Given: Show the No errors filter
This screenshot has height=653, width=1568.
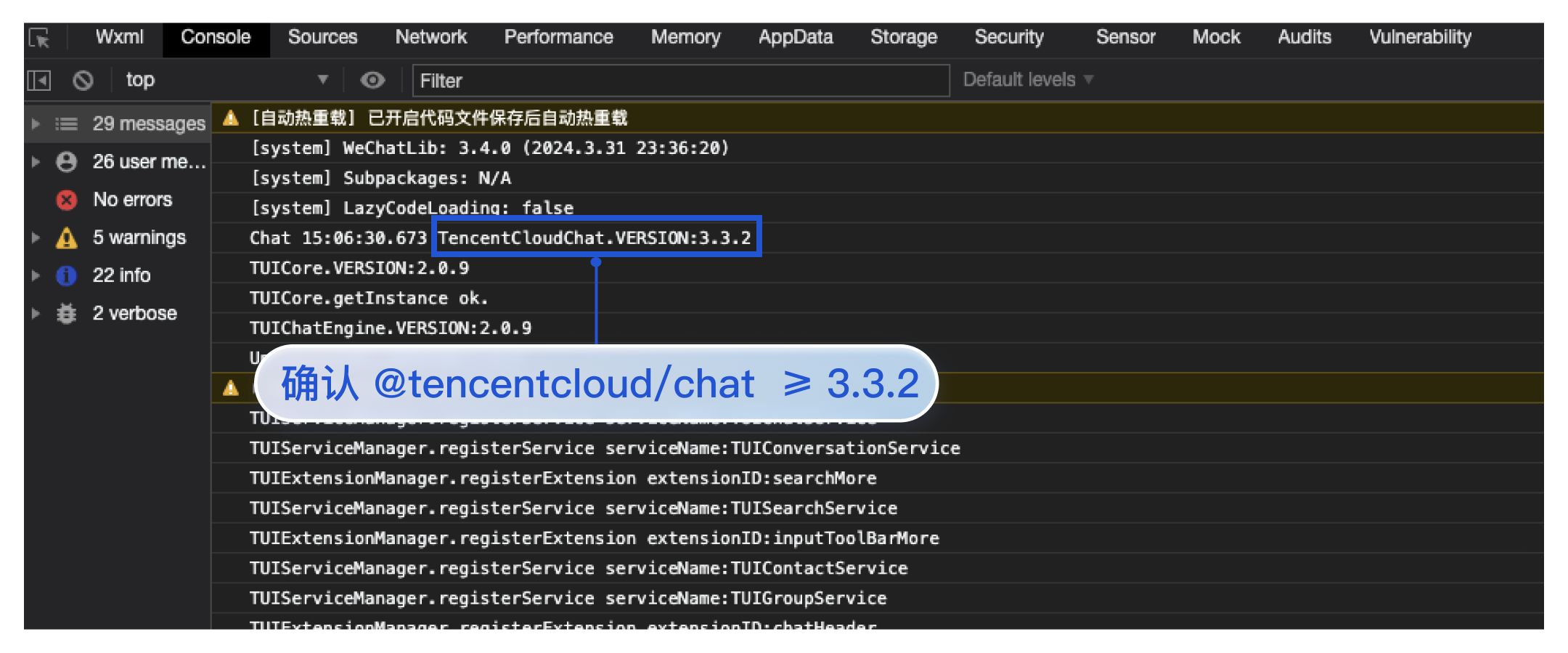Looking at the screenshot, I should (x=133, y=200).
